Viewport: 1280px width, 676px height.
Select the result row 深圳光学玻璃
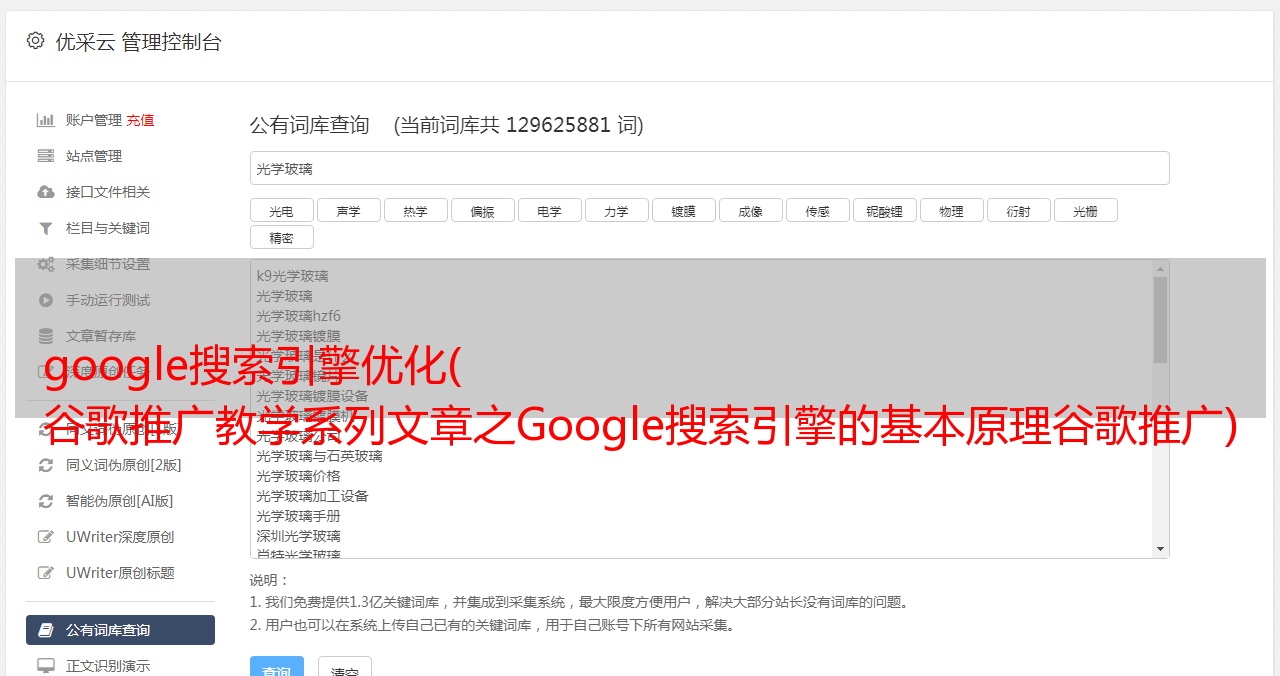coord(298,536)
